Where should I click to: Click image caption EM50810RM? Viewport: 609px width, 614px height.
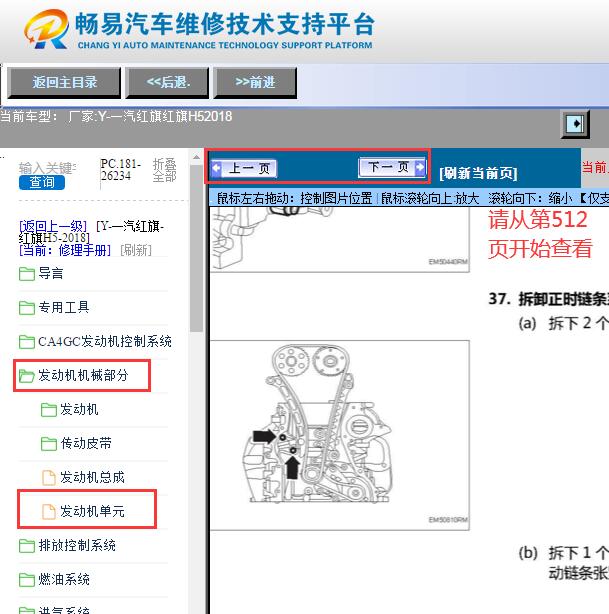[448, 520]
